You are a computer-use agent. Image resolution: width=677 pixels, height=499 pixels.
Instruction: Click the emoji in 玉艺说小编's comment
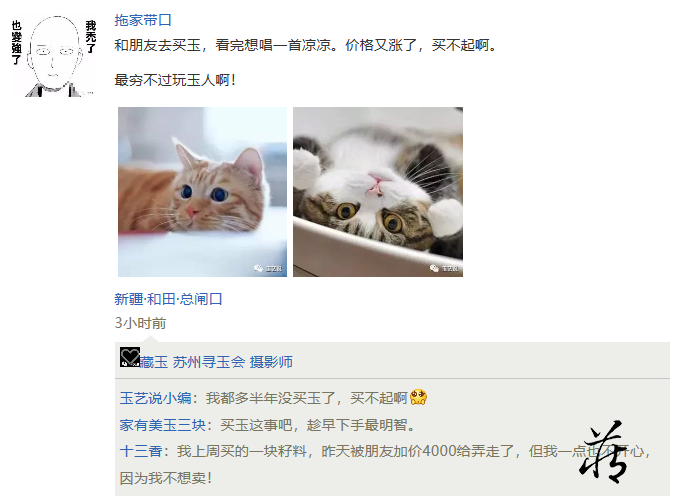[x=418, y=397]
